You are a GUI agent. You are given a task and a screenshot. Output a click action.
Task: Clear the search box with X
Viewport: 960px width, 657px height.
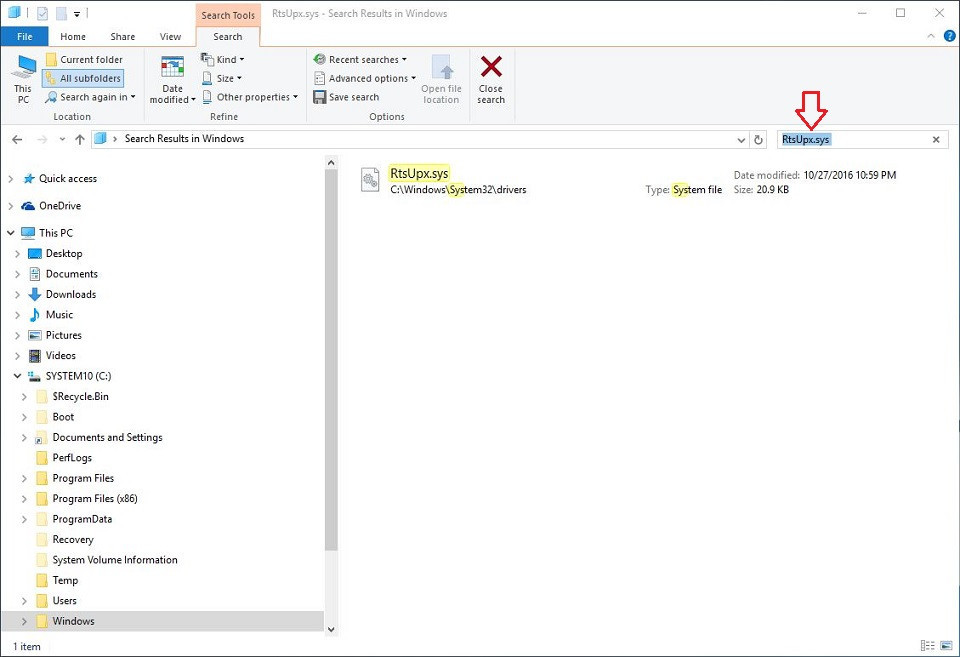(936, 140)
